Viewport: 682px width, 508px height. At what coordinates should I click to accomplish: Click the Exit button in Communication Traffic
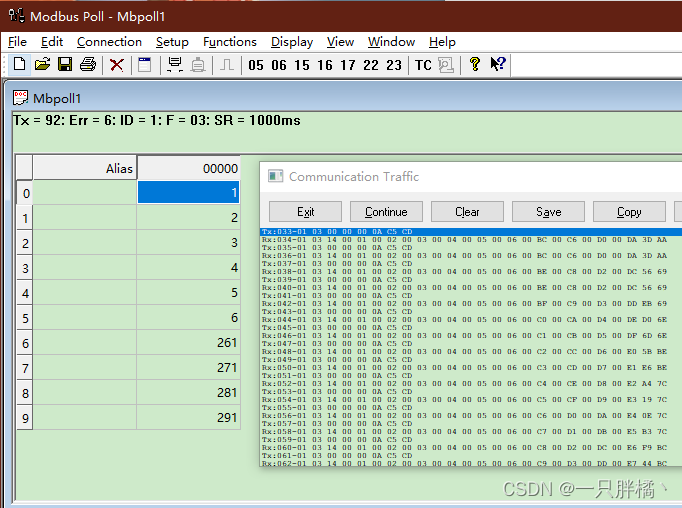point(305,212)
